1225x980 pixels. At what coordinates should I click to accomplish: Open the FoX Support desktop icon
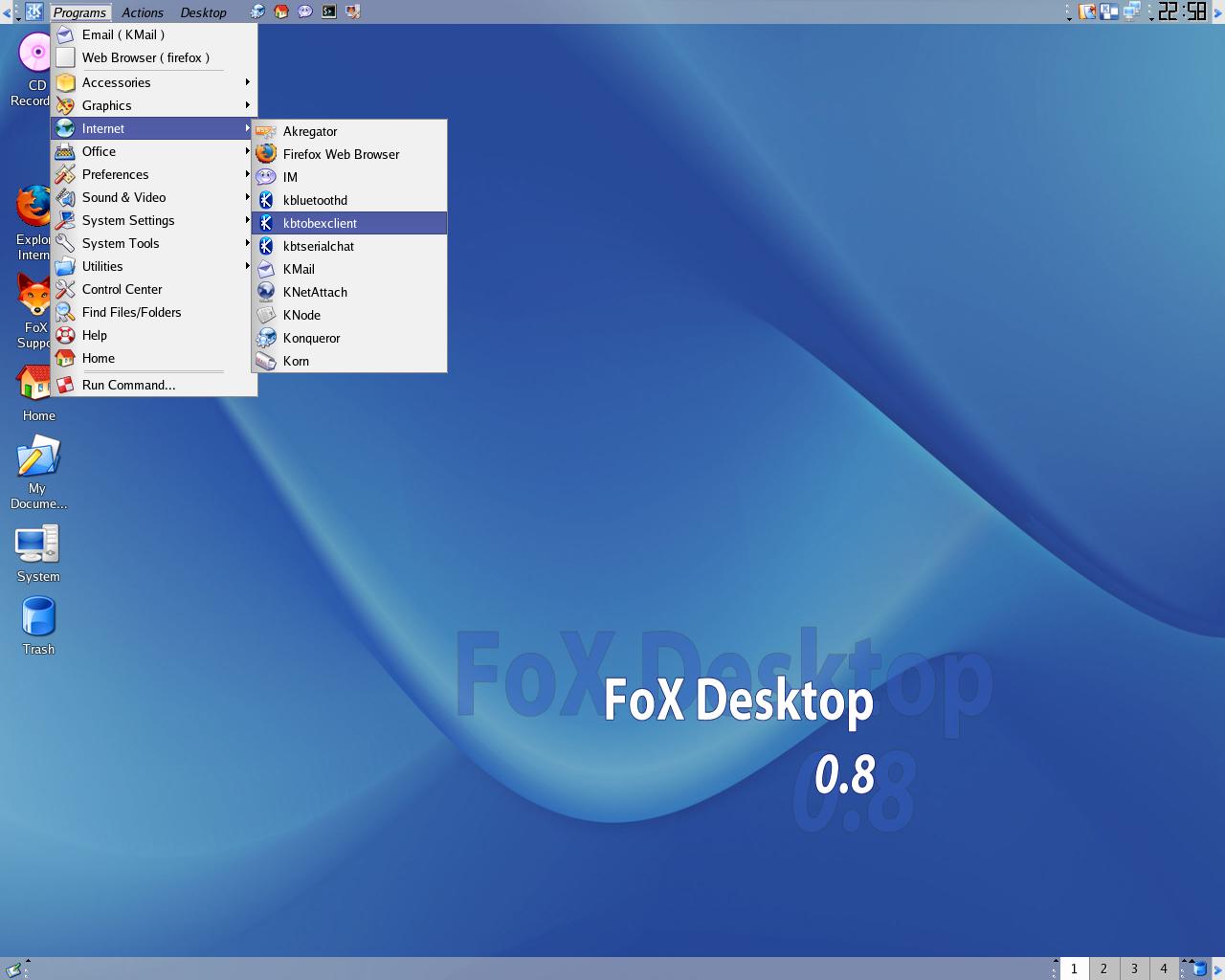(34, 311)
